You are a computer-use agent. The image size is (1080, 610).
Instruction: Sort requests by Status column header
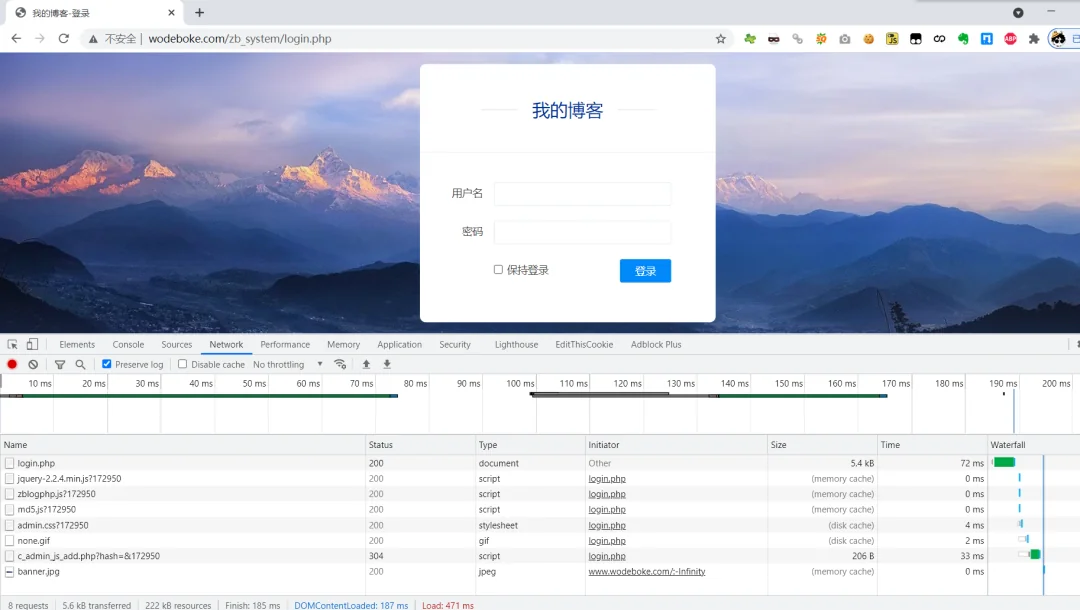[420, 445]
